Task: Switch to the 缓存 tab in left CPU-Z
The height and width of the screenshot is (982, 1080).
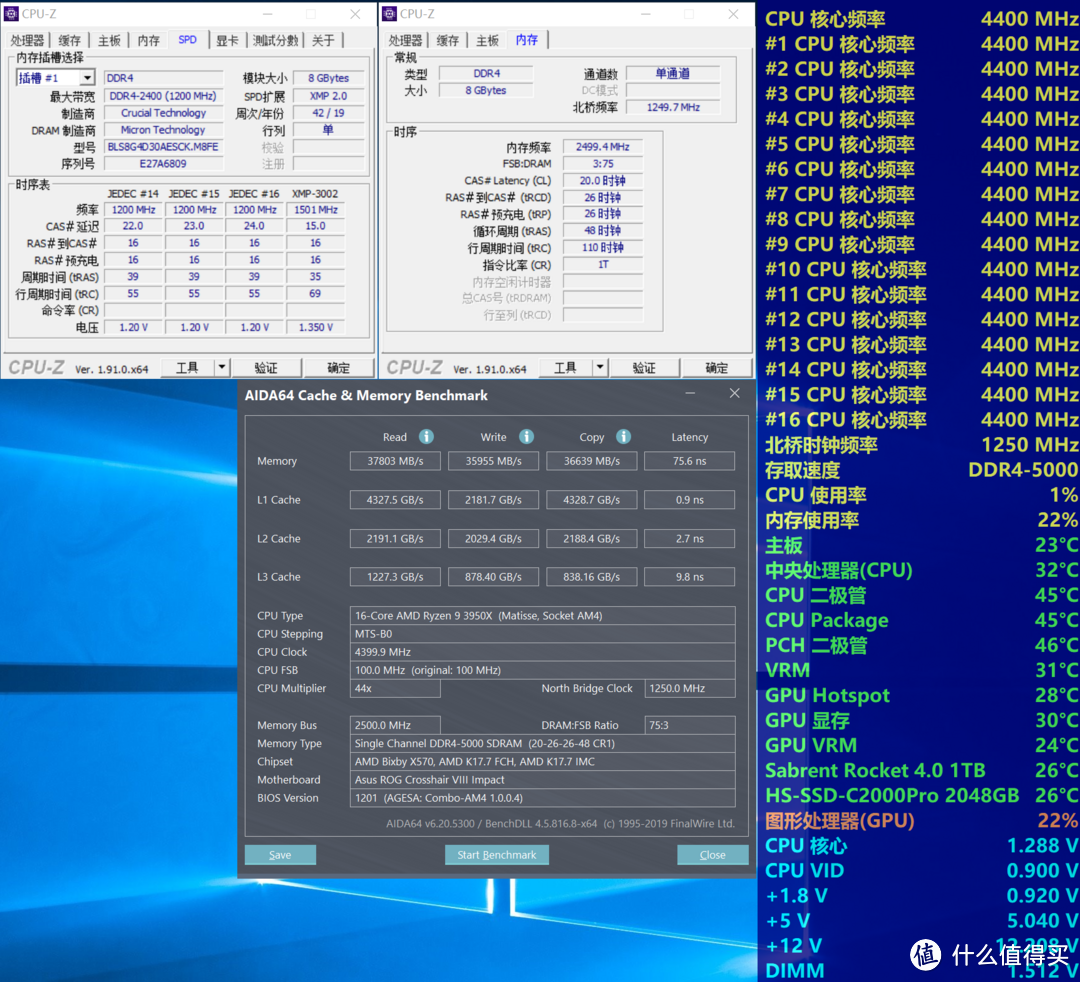Action: (x=69, y=41)
